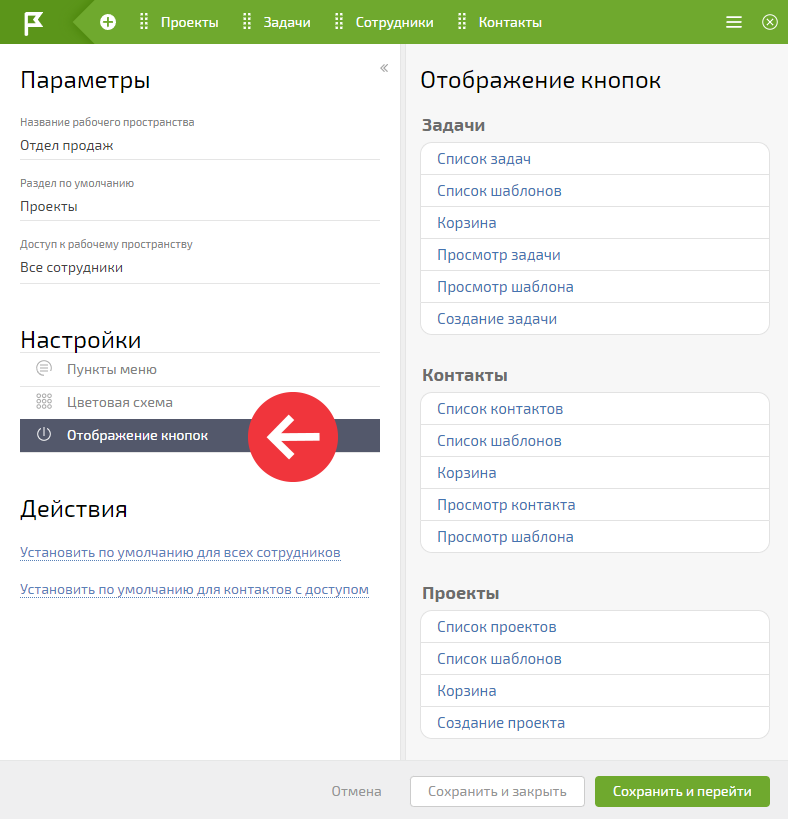This screenshot has width=788, height=819.
Task: Select Создание проекта under Проекты
Action: point(595,723)
